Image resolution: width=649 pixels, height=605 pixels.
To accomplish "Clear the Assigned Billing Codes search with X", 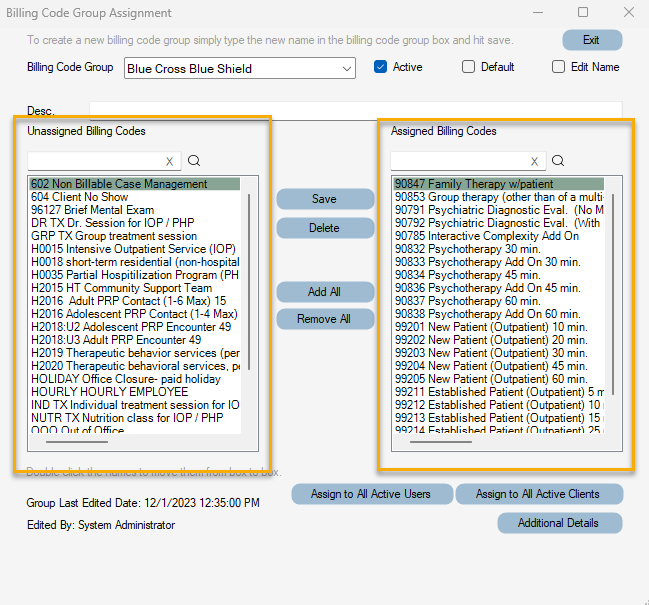I will (x=534, y=161).
